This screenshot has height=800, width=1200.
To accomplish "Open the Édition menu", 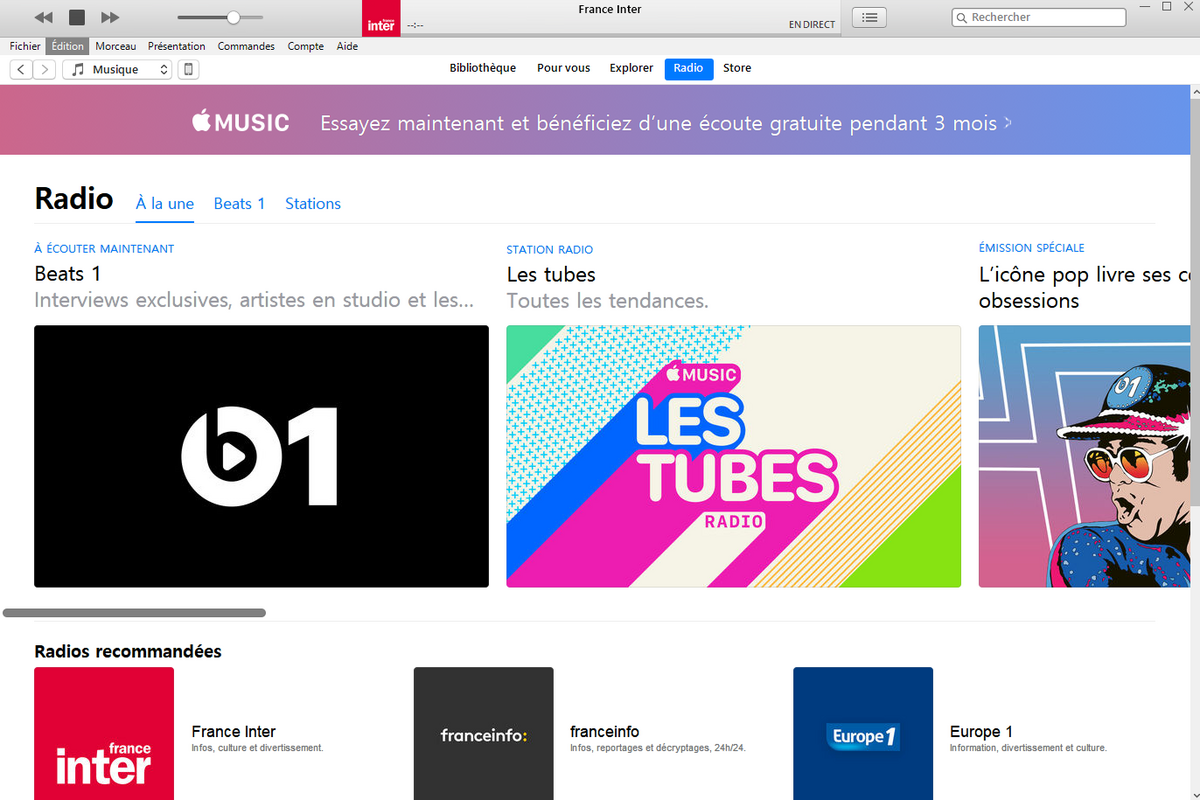I will click(68, 46).
